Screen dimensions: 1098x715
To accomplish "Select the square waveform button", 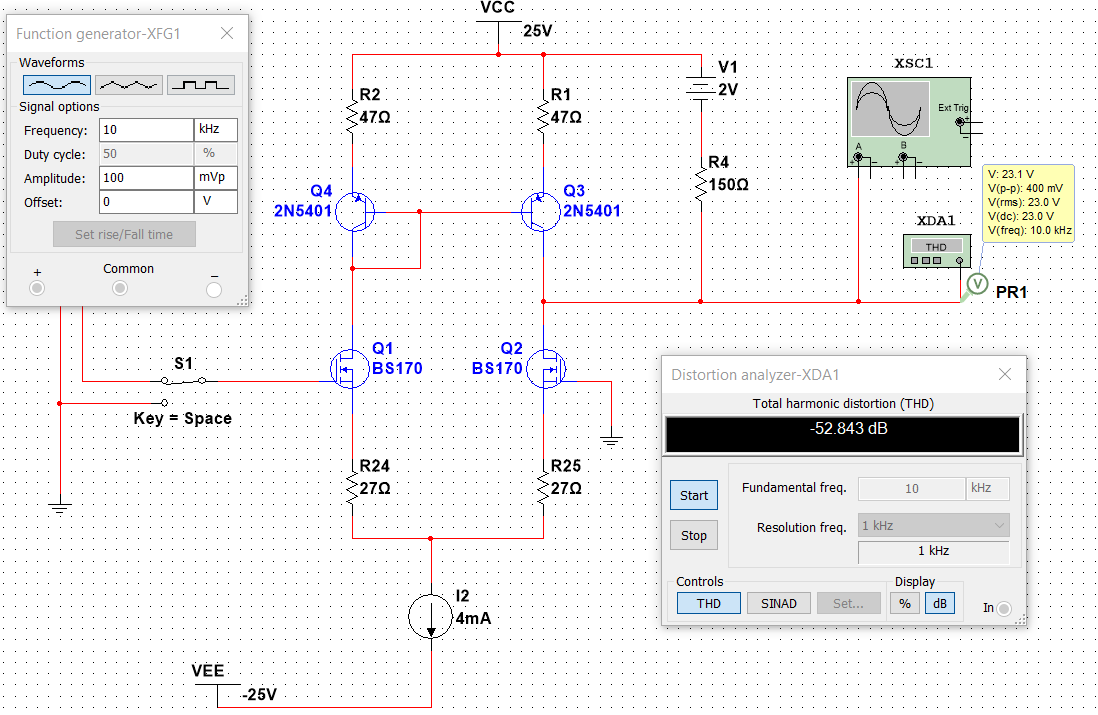I will (201, 85).
